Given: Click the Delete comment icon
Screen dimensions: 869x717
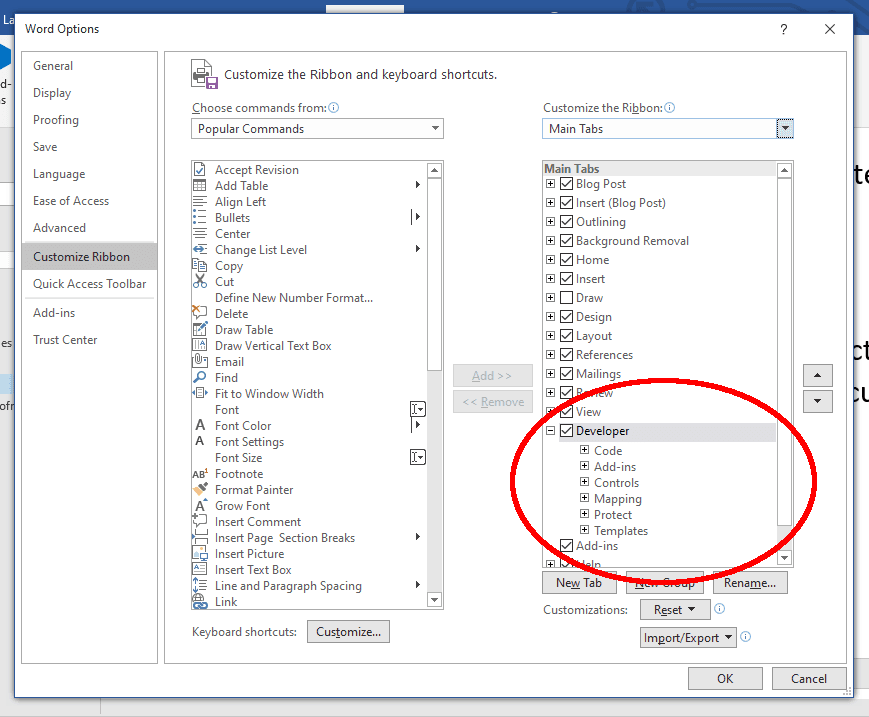Looking at the screenshot, I should pos(200,313).
